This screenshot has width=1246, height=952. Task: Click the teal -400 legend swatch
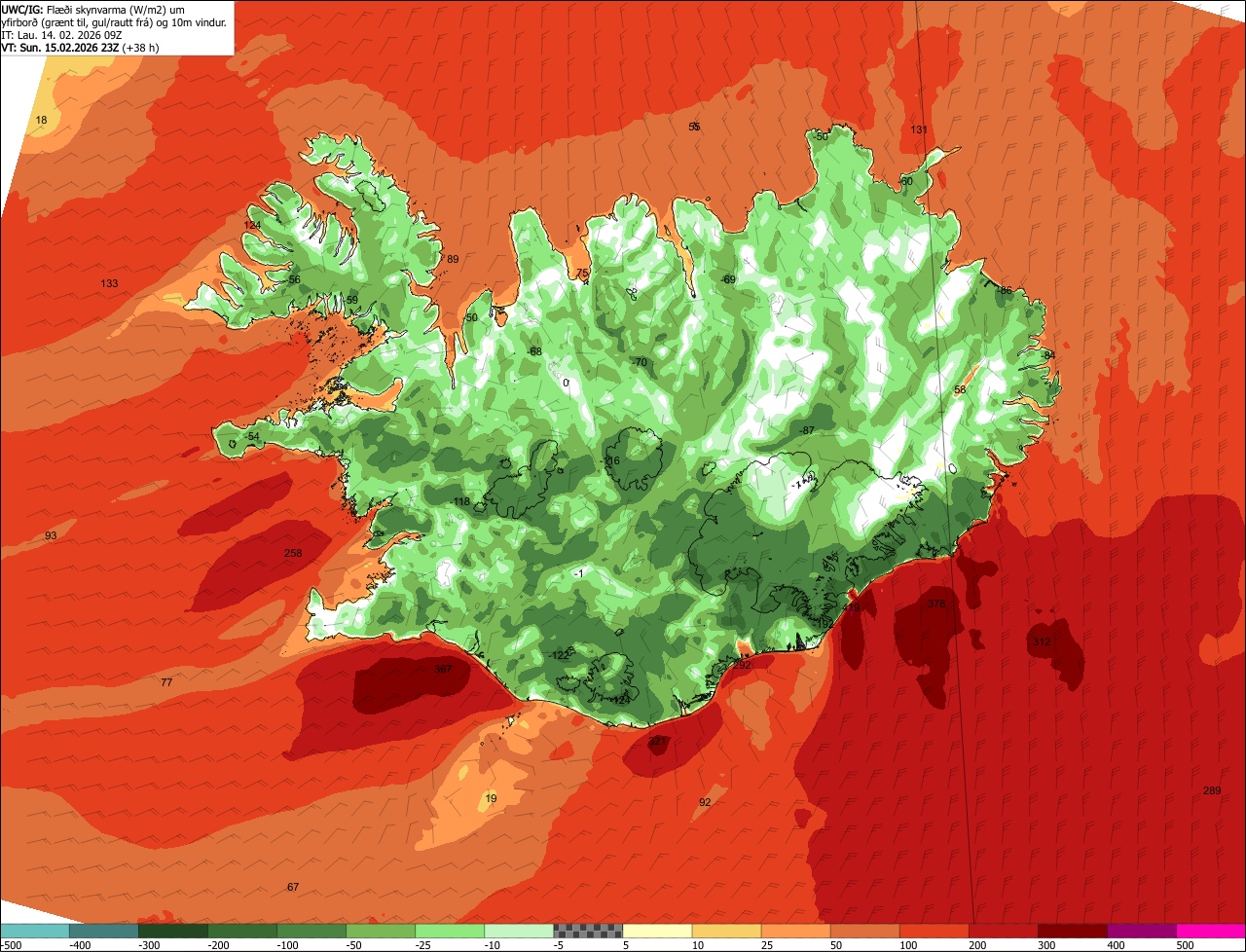pos(104,931)
